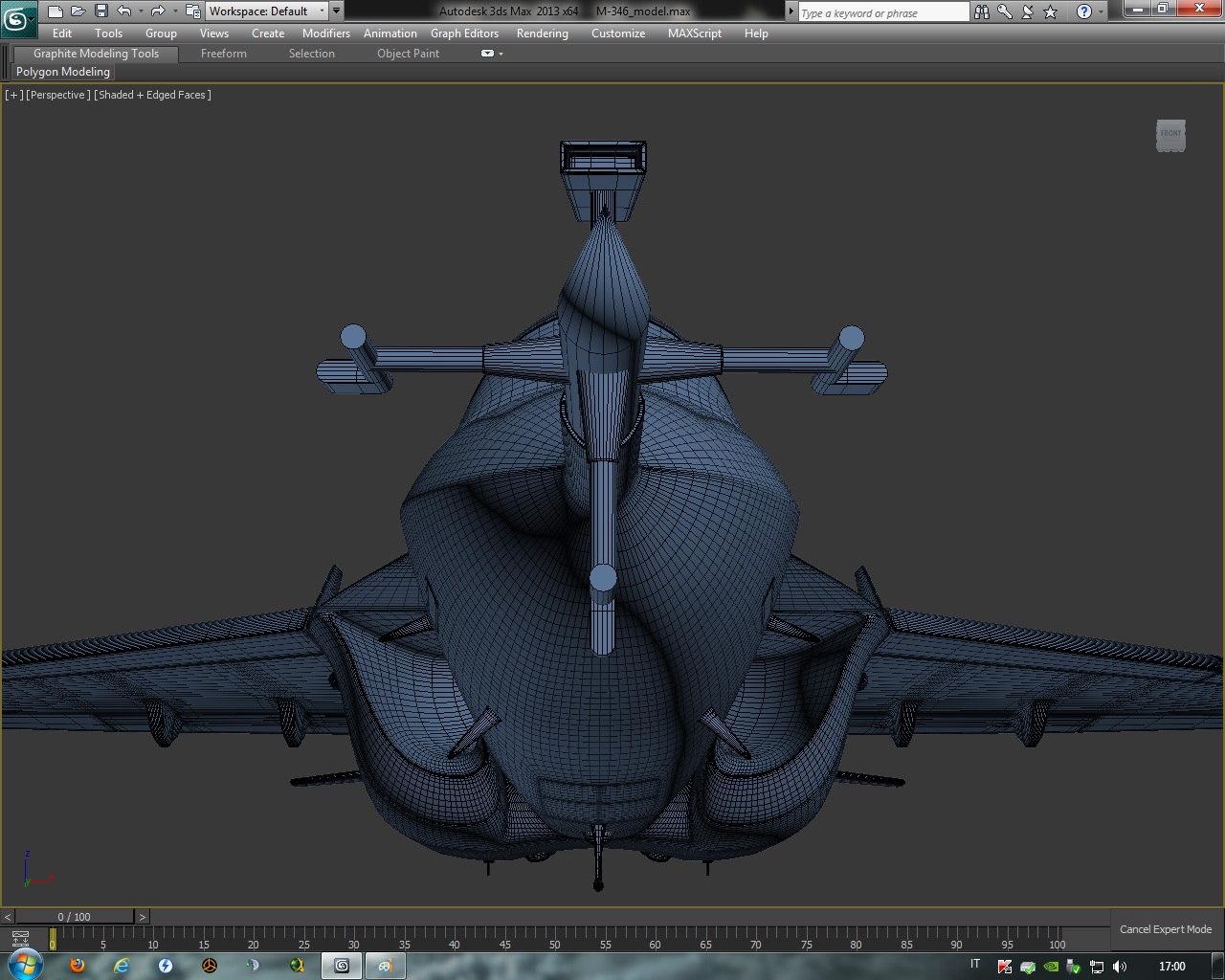Select the Graphite Modeling Tools tab

96,54
